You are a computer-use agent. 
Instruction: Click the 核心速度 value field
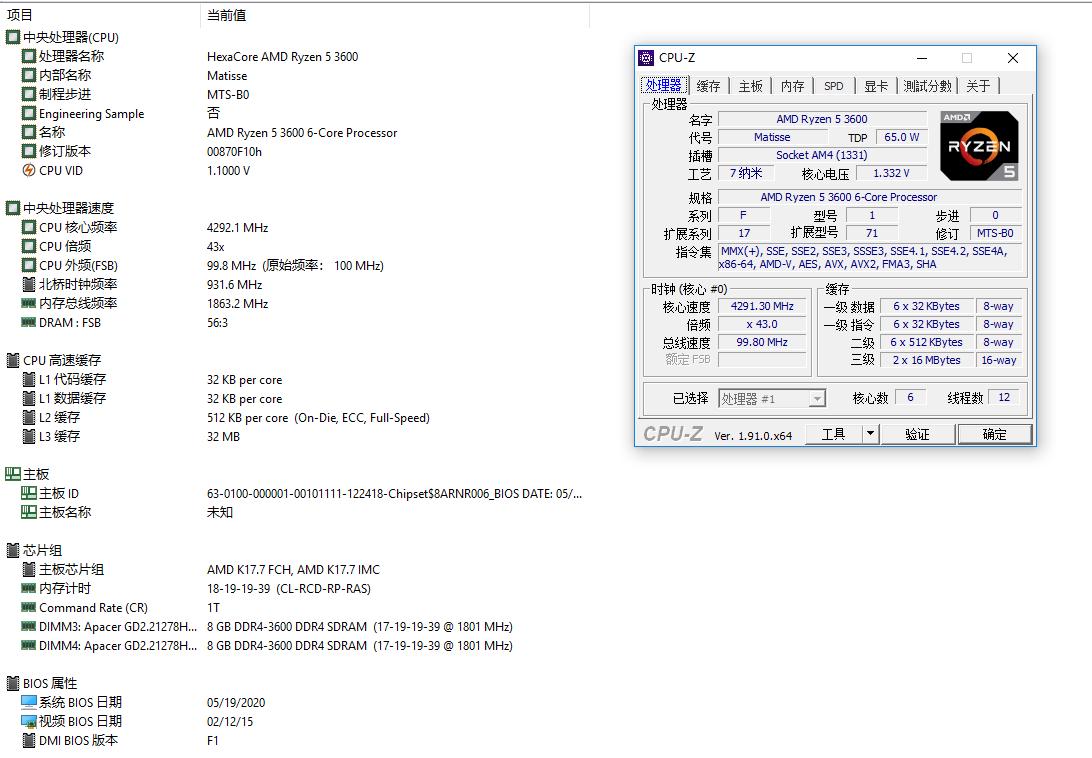(x=762, y=307)
